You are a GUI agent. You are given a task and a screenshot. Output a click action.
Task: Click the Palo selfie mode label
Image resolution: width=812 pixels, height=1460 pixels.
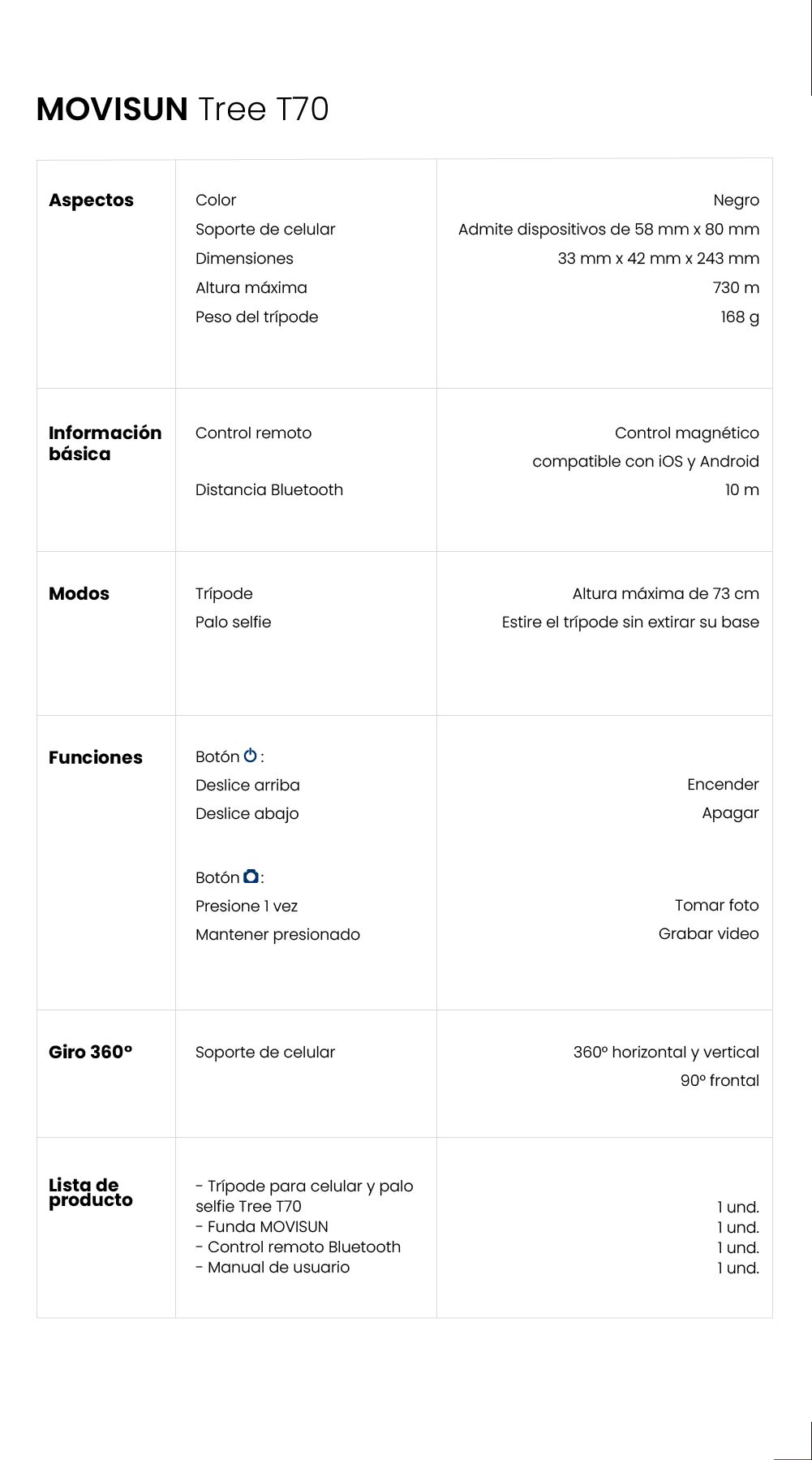point(233,622)
